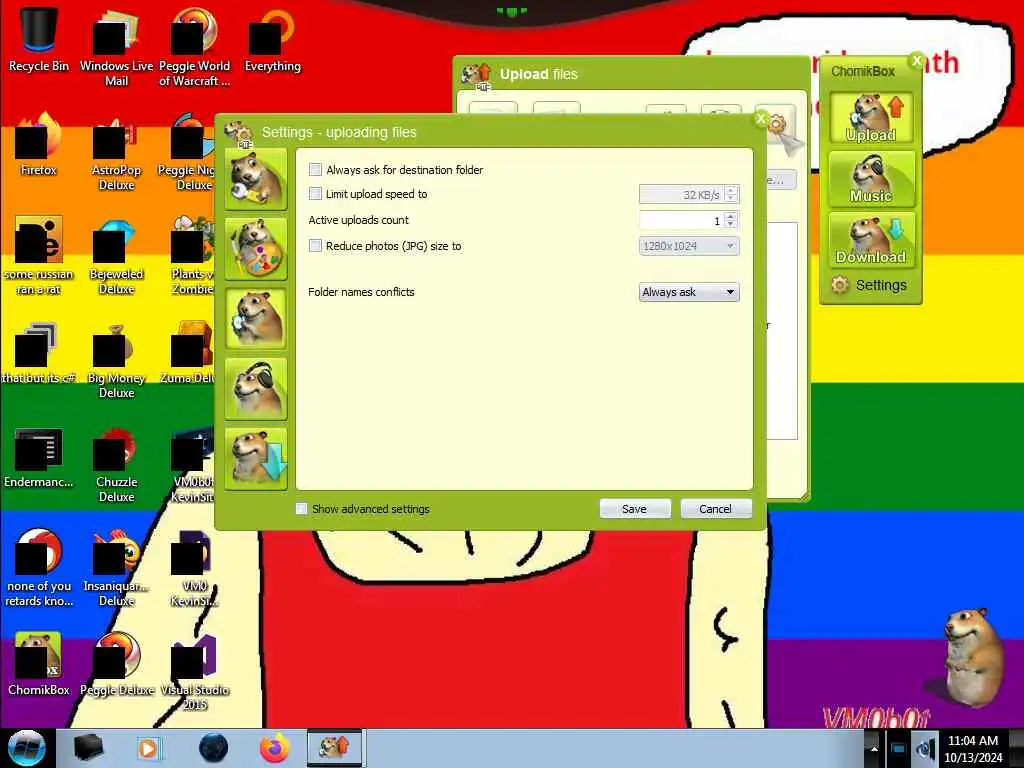Open the download settings hamster tab
This screenshot has height=768, width=1024.
click(256, 458)
